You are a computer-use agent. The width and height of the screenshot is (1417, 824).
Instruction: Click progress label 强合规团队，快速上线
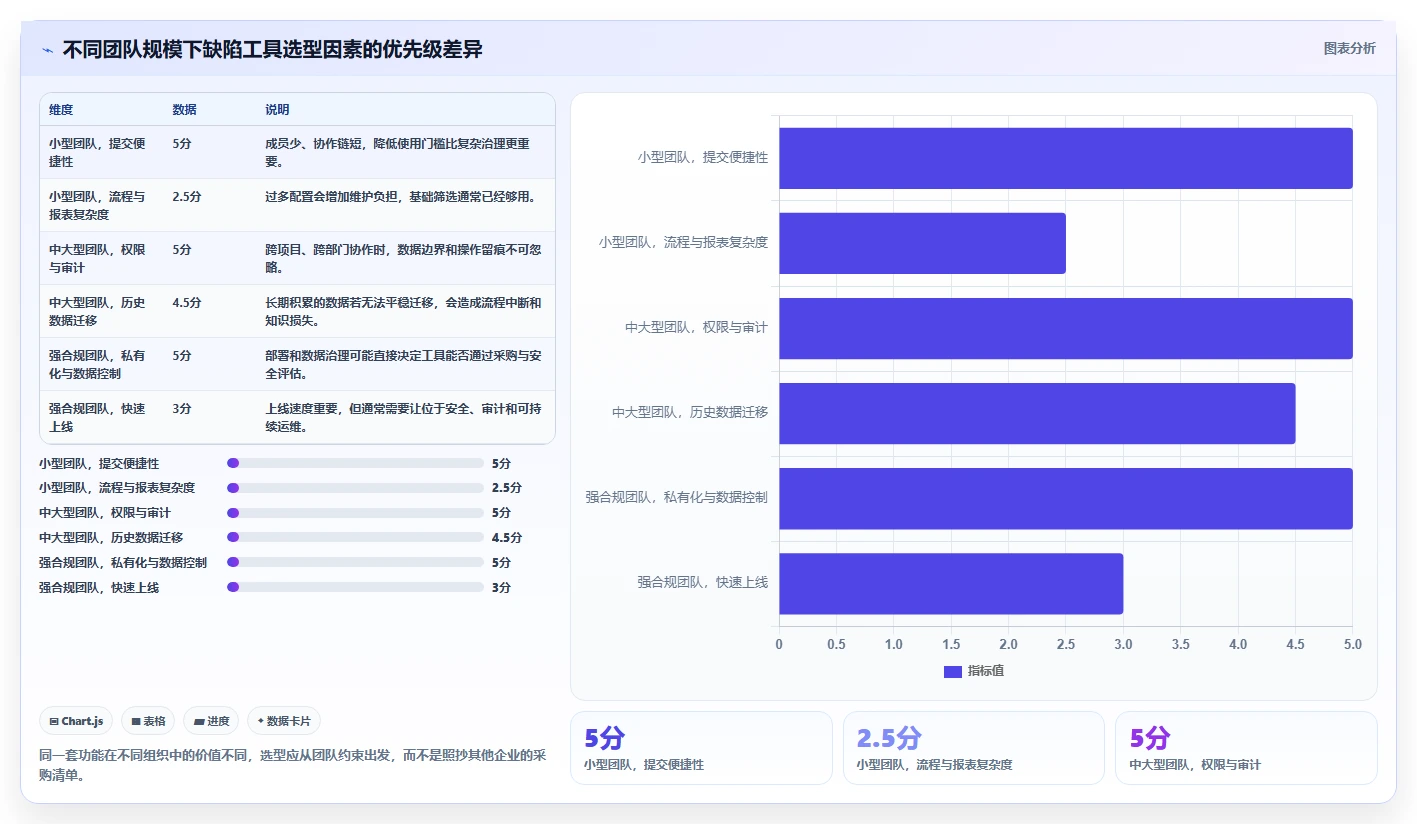pyautogui.click(x=99, y=588)
